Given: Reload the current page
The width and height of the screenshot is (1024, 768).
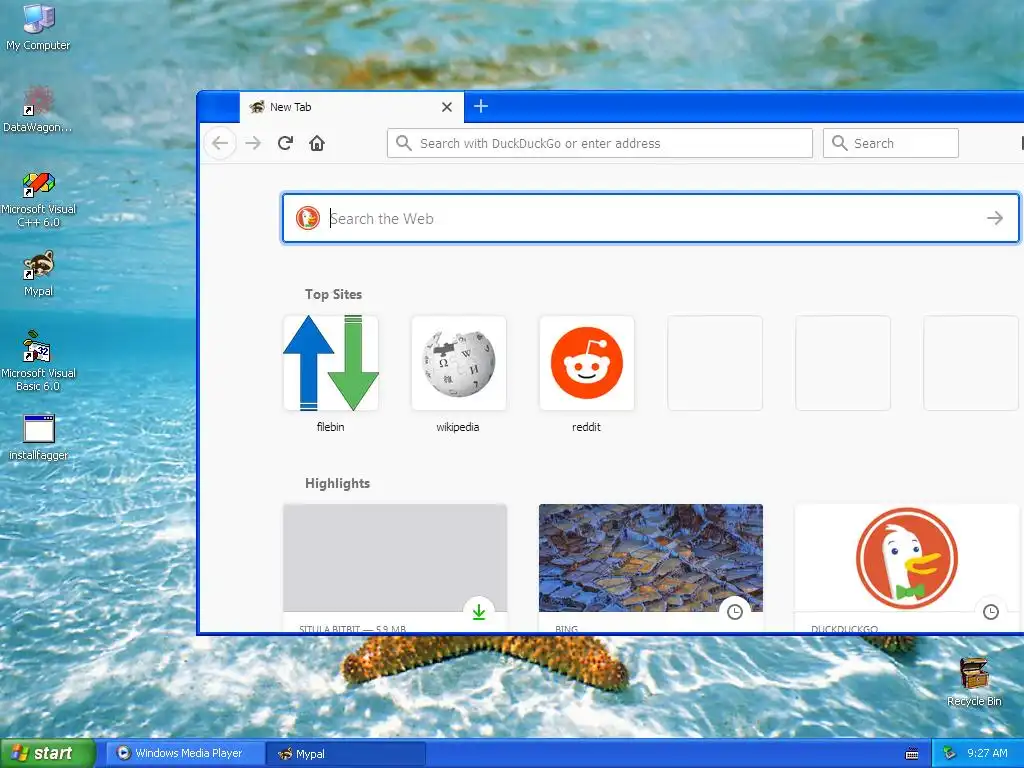Looking at the screenshot, I should pos(285,143).
